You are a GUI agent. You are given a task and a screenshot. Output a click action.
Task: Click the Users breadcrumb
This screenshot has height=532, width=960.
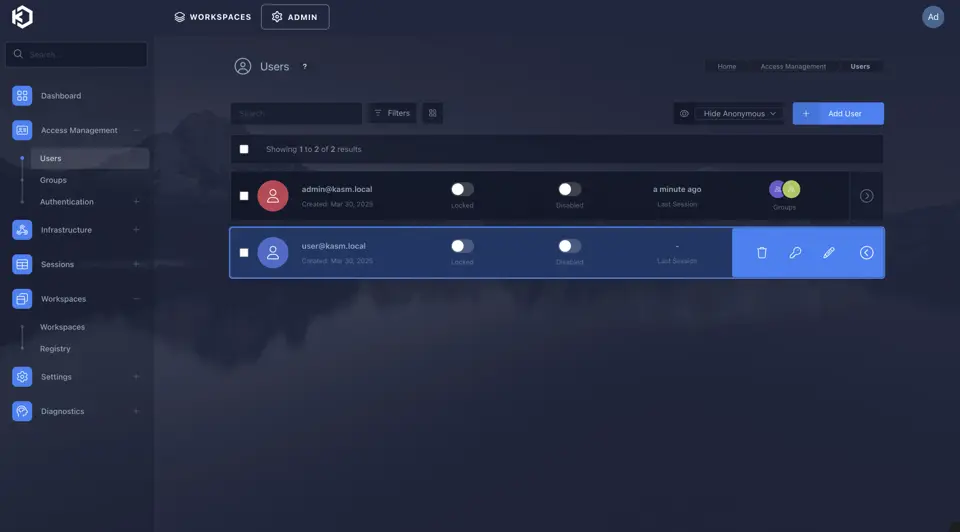pos(860,66)
